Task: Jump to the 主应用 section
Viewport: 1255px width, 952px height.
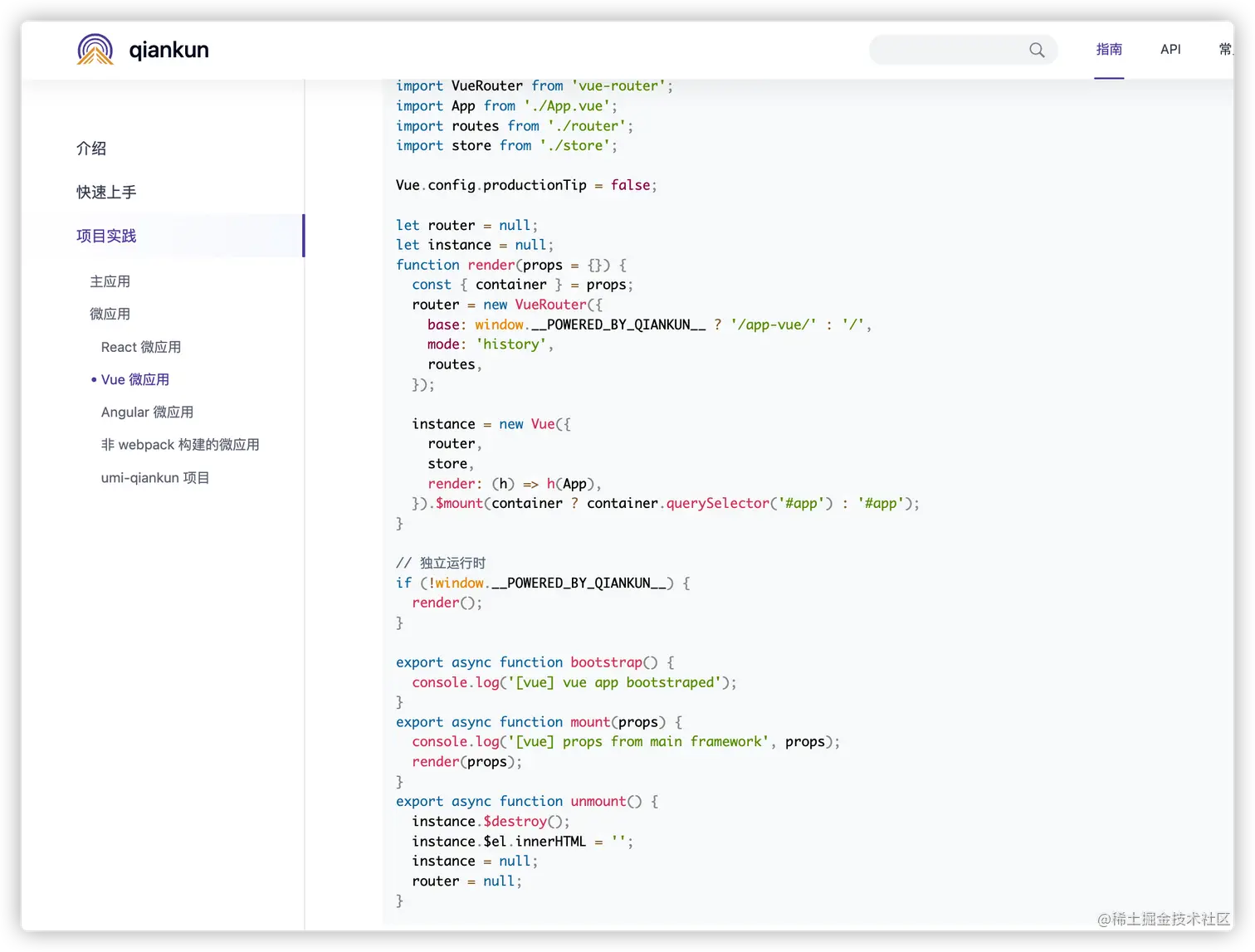Action: [x=110, y=281]
